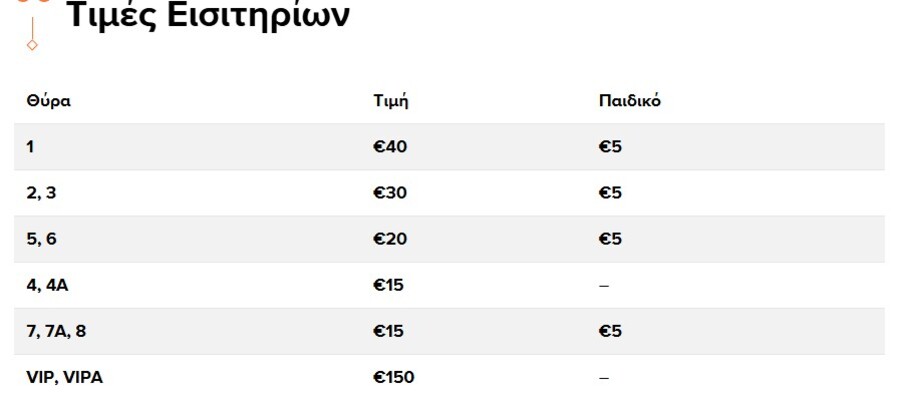Click the child price for gates 5, 6
This screenshot has width=900, height=406.
(x=610, y=239)
